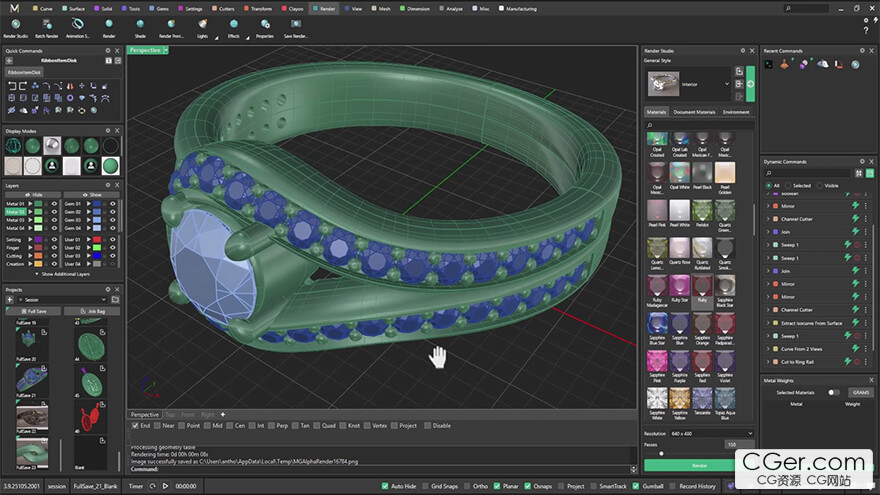Open the project folder icon beside Session
This screenshot has width=880, height=495.
115,300
